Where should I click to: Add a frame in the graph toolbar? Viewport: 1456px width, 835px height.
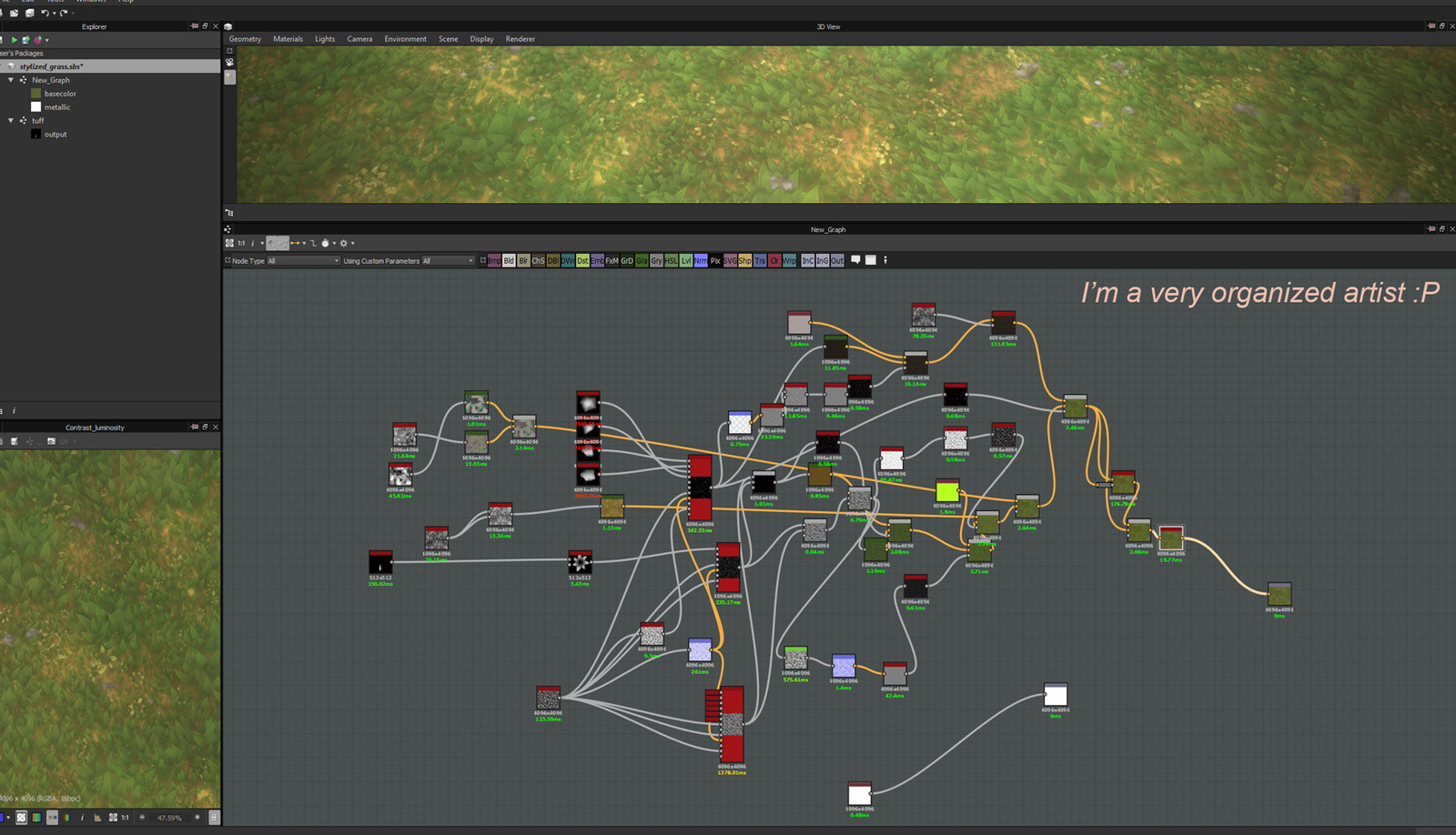tap(871, 260)
